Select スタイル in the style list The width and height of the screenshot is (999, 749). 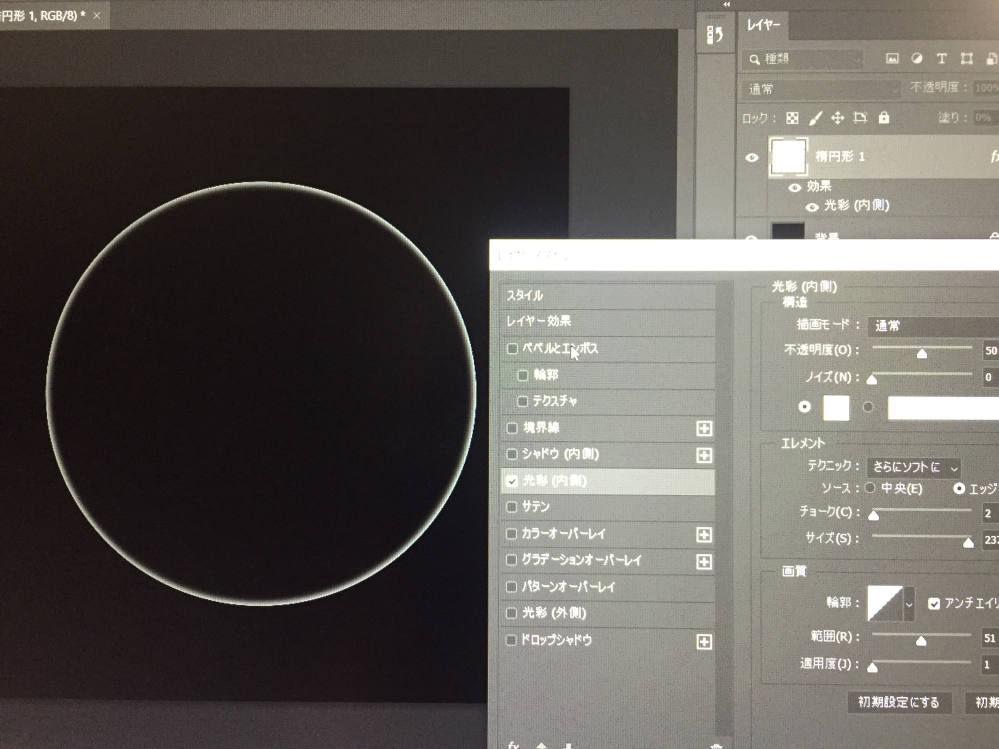point(526,296)
